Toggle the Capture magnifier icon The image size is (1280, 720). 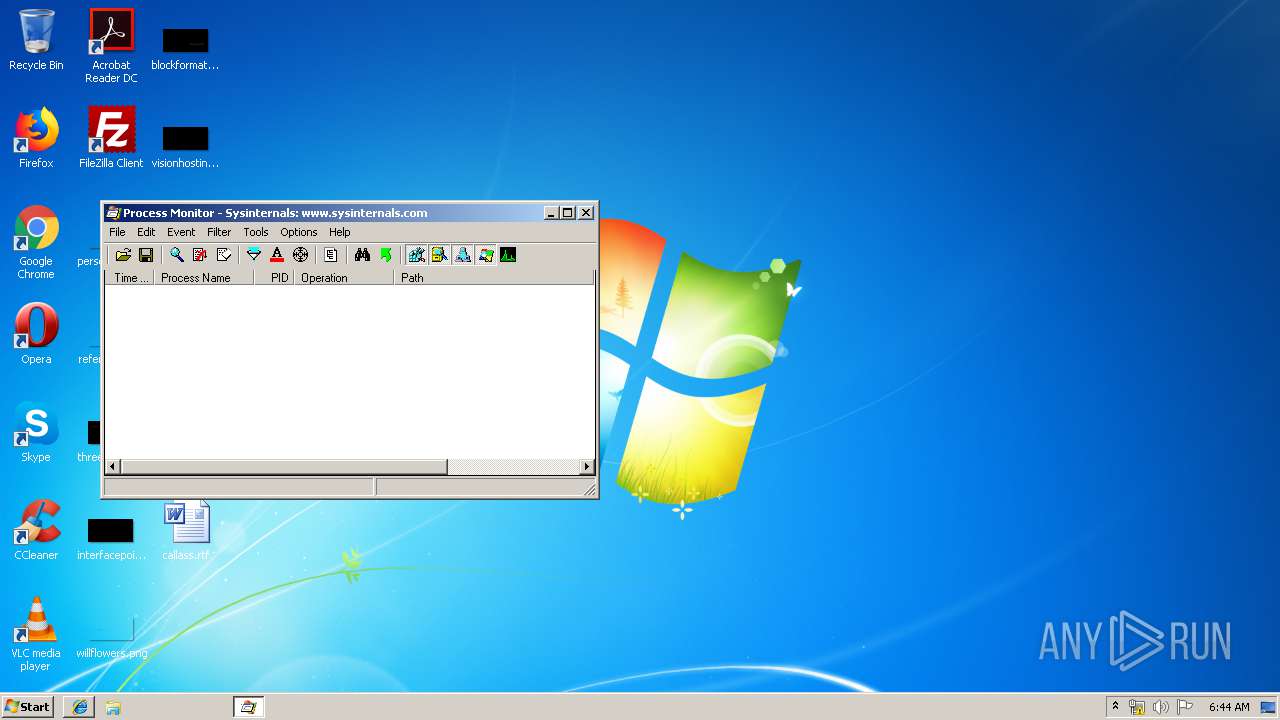[177, 255]
